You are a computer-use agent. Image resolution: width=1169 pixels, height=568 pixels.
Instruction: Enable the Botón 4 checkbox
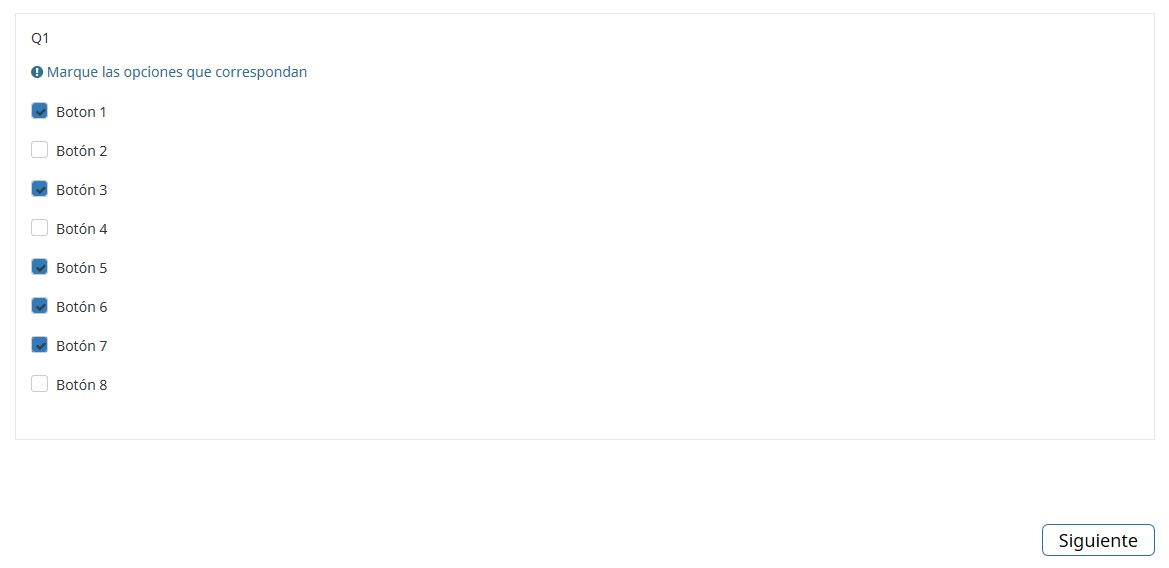tap(40, 228)
